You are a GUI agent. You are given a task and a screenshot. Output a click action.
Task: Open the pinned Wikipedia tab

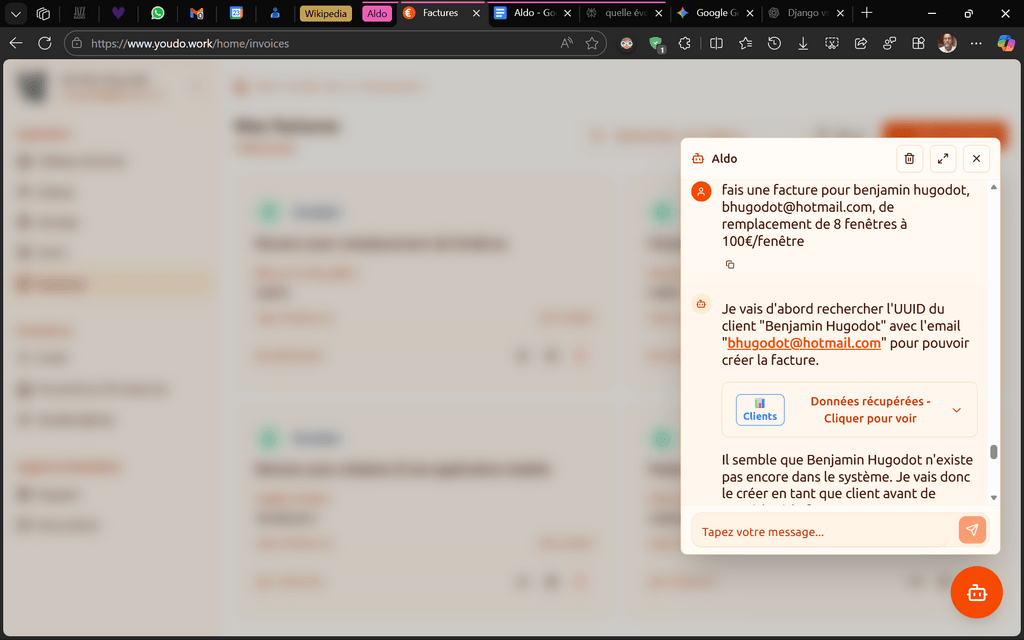[x=326, y=14]
